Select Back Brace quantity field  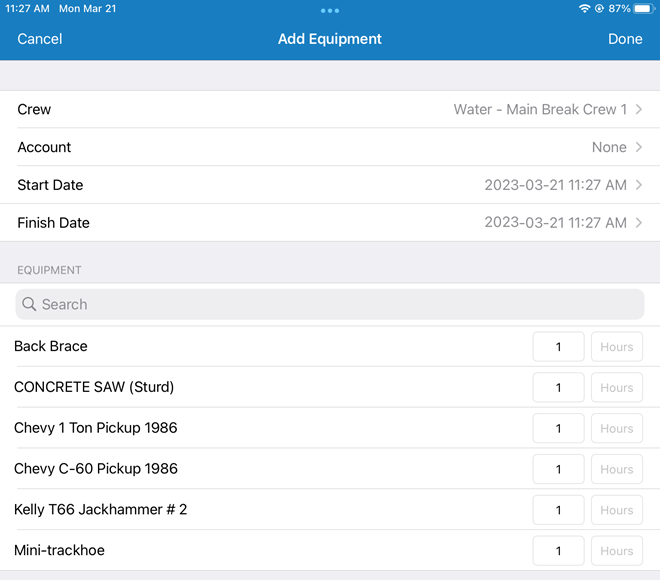558,347
